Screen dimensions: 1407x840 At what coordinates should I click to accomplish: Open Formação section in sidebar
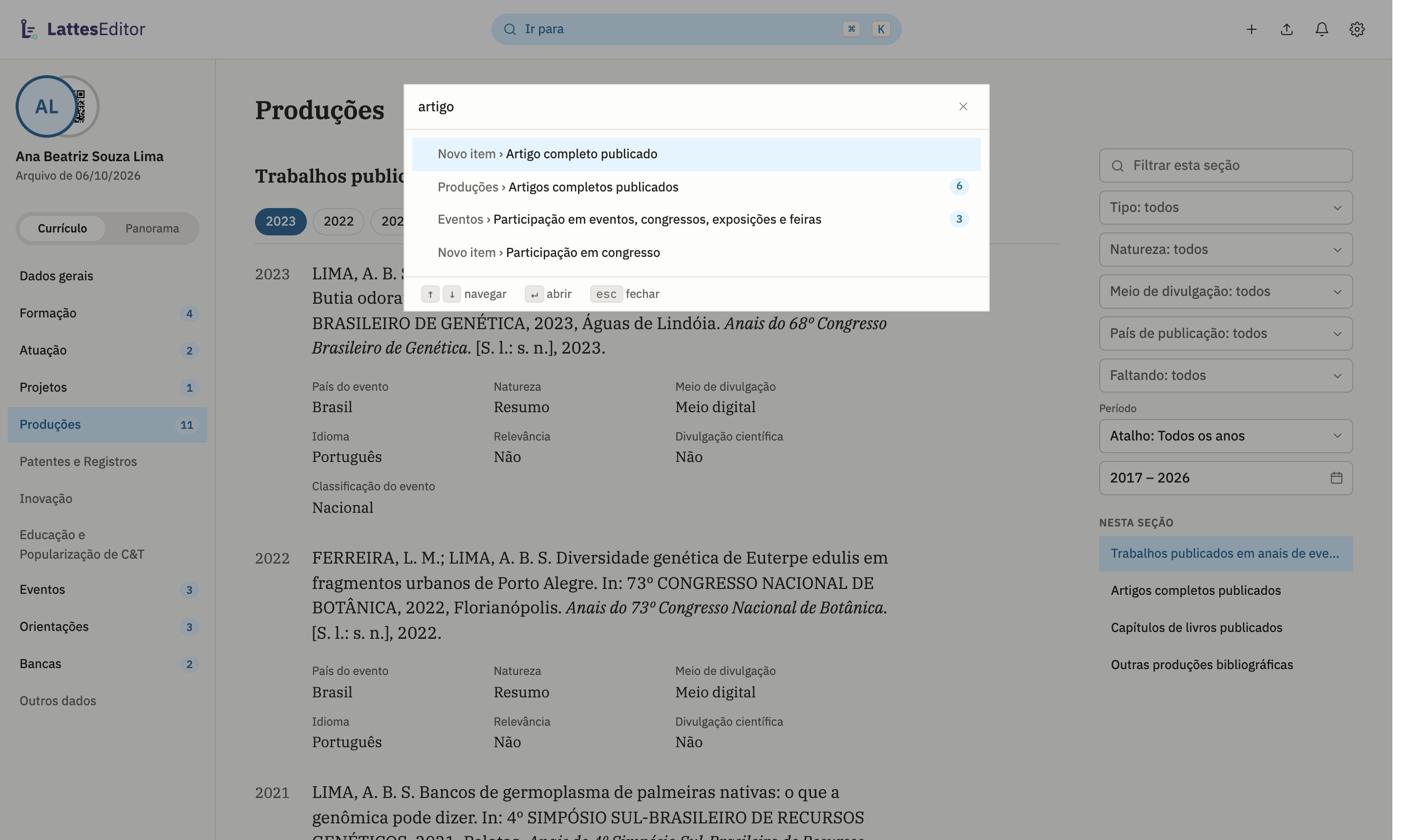[x=107, y=314]
